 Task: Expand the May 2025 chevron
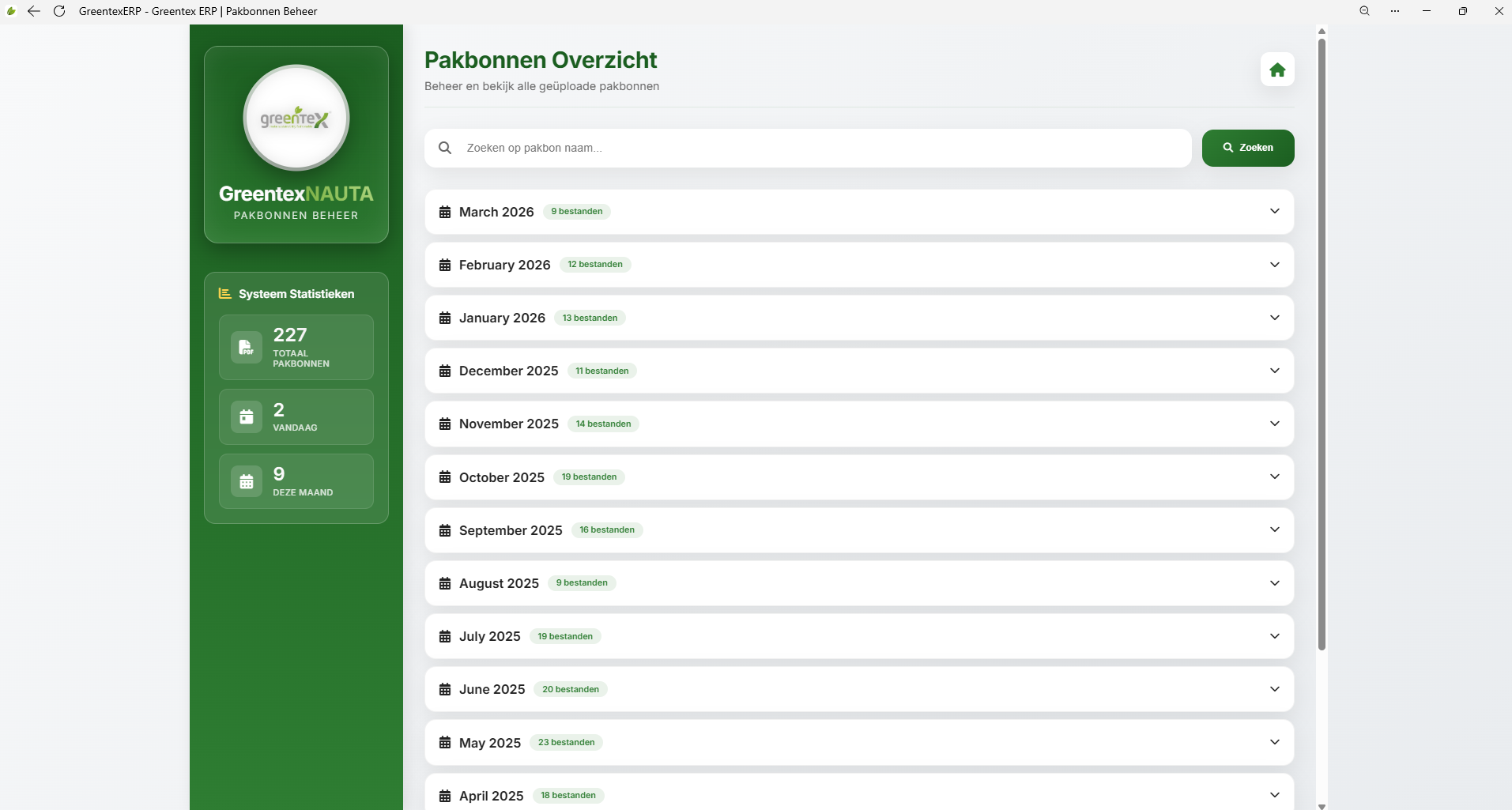tap(1275, 742)
